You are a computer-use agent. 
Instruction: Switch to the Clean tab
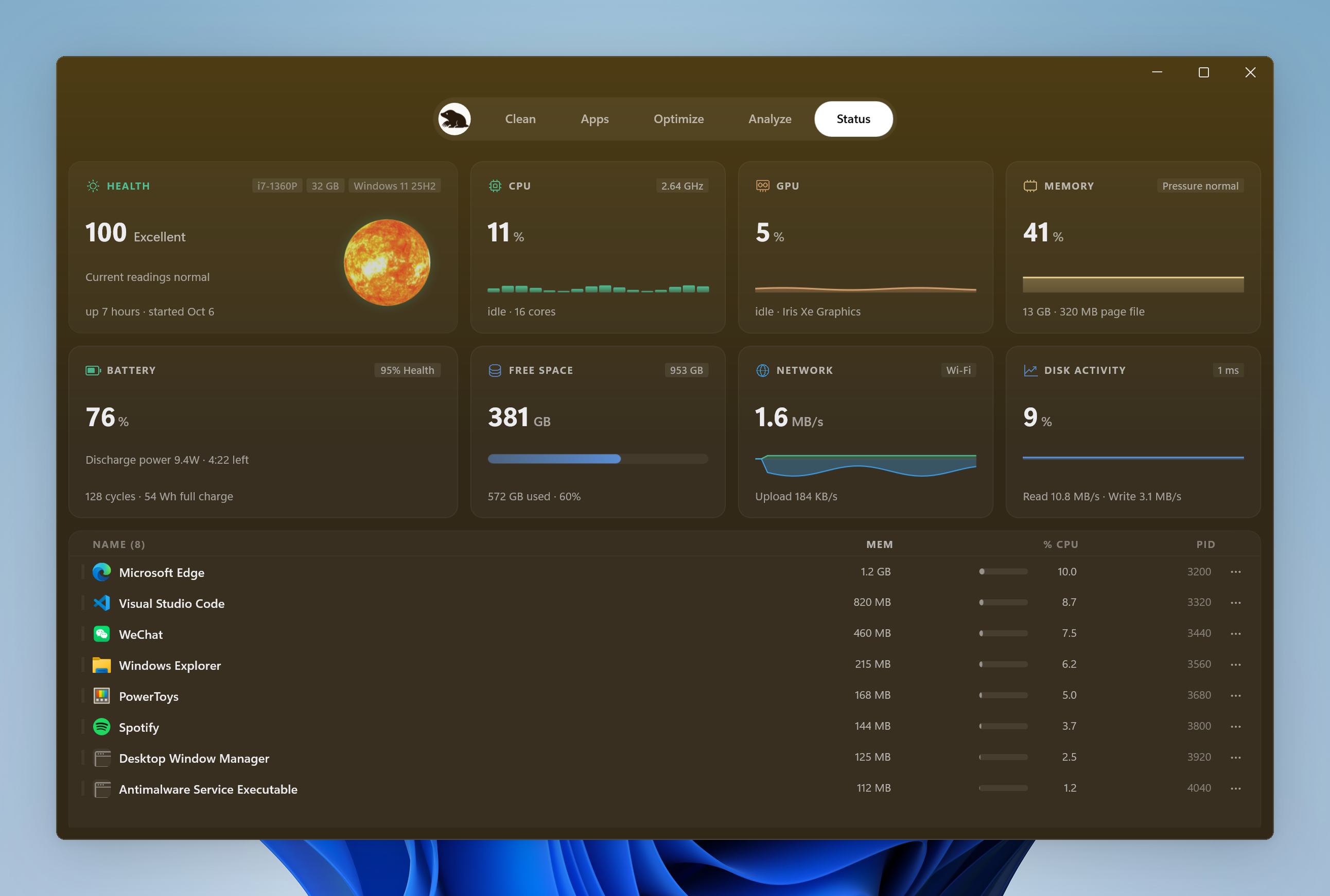520,119
